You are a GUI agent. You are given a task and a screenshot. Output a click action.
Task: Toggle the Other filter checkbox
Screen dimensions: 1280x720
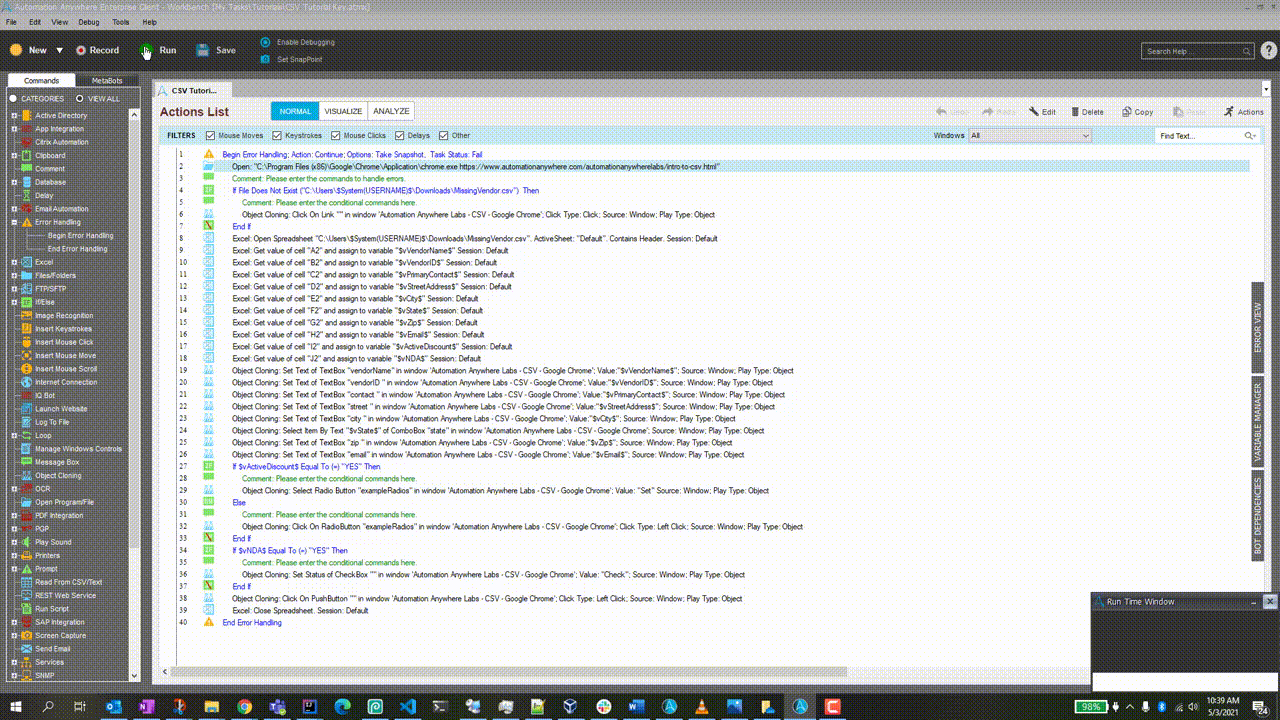444,135
